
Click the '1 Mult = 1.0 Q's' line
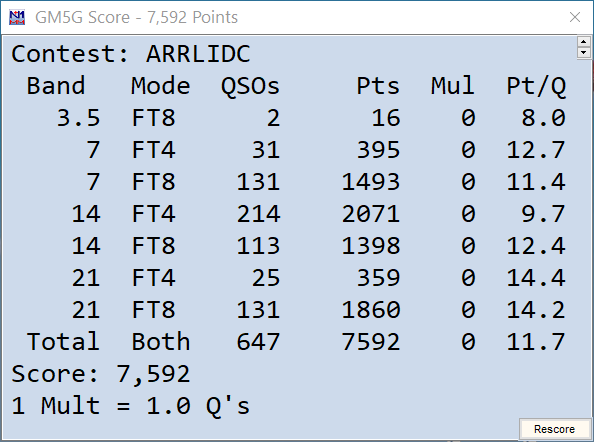click(131, 406)
